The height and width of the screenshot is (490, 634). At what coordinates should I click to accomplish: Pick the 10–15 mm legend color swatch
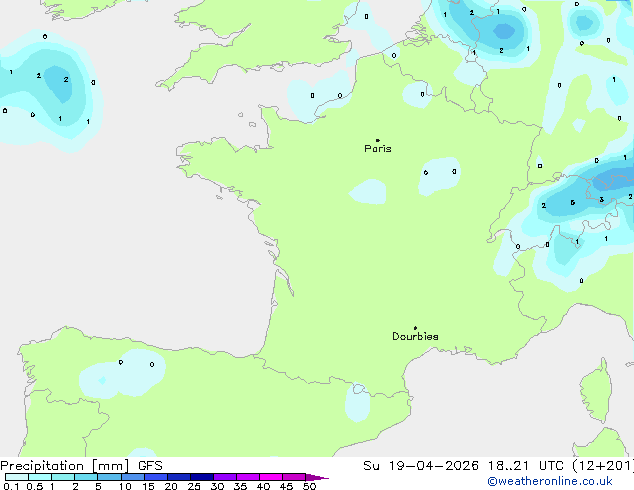[x=133, y=477]
